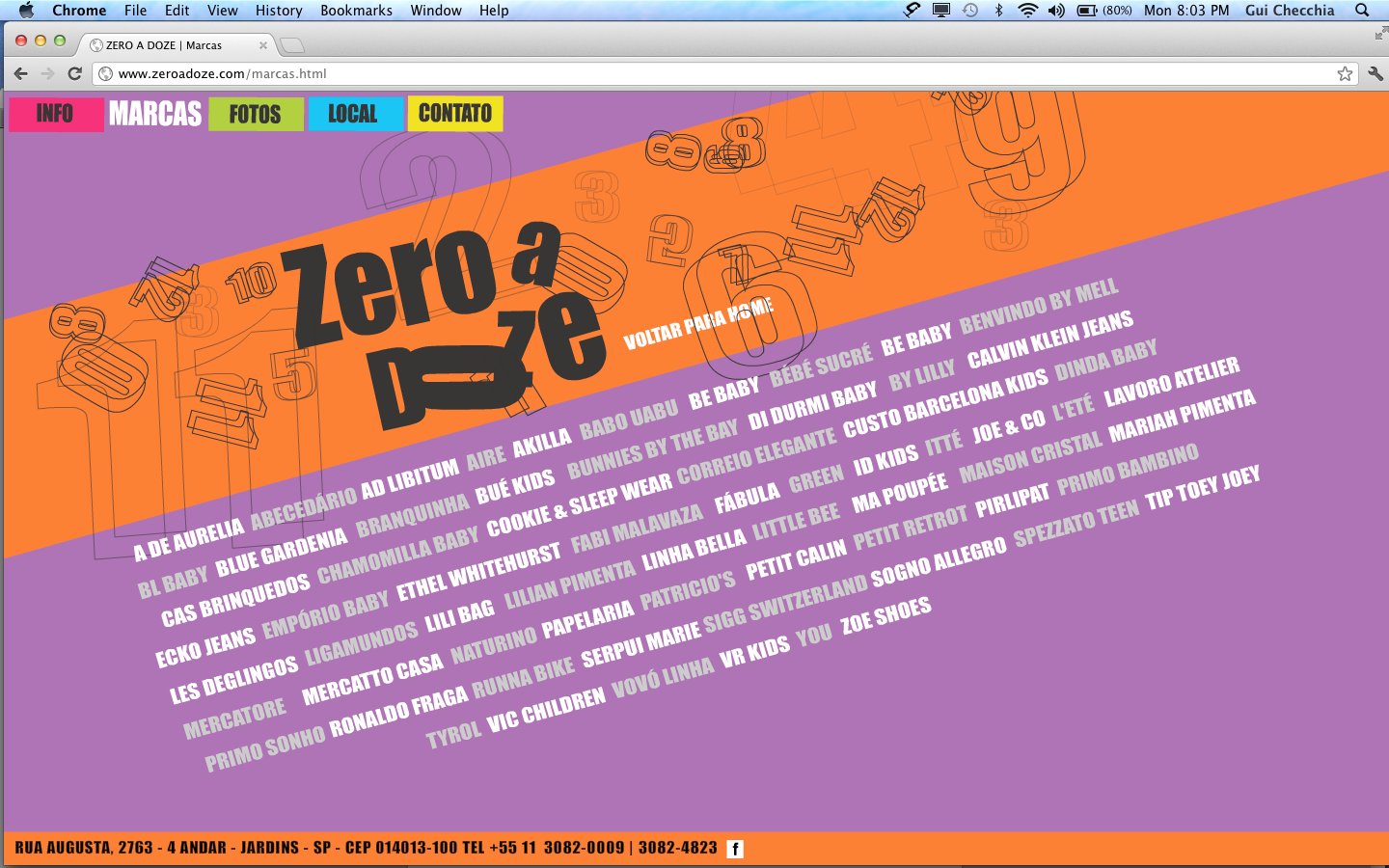Open the VR KIDS brand

(x=754, y=652)
